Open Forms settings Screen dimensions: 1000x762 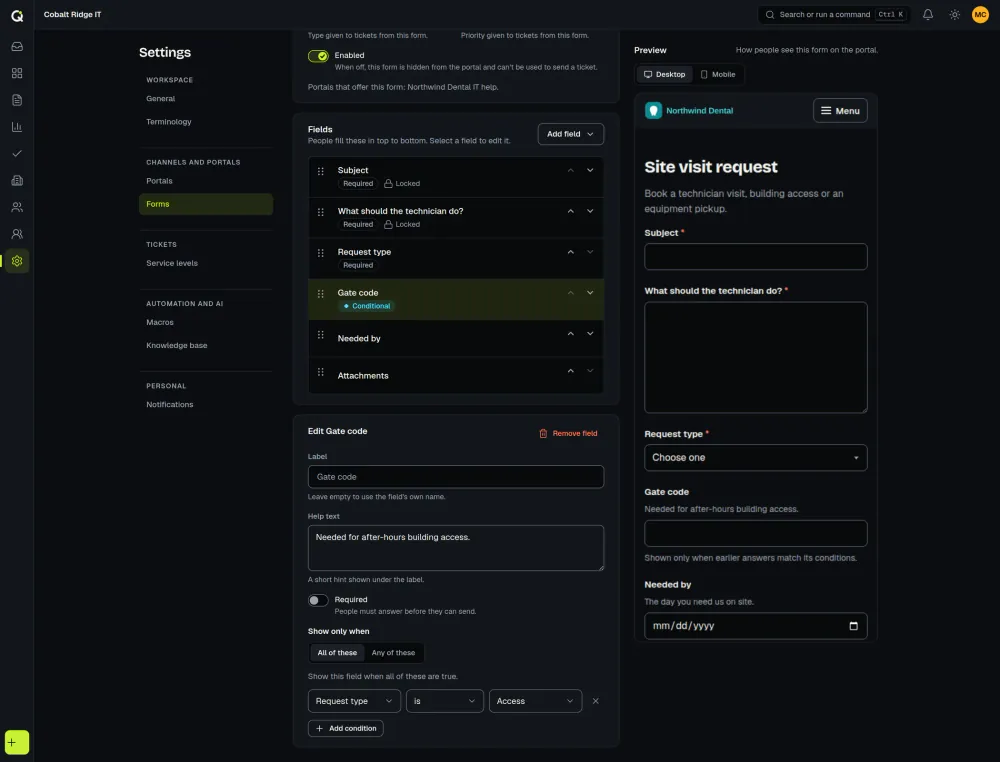point(206,204)
